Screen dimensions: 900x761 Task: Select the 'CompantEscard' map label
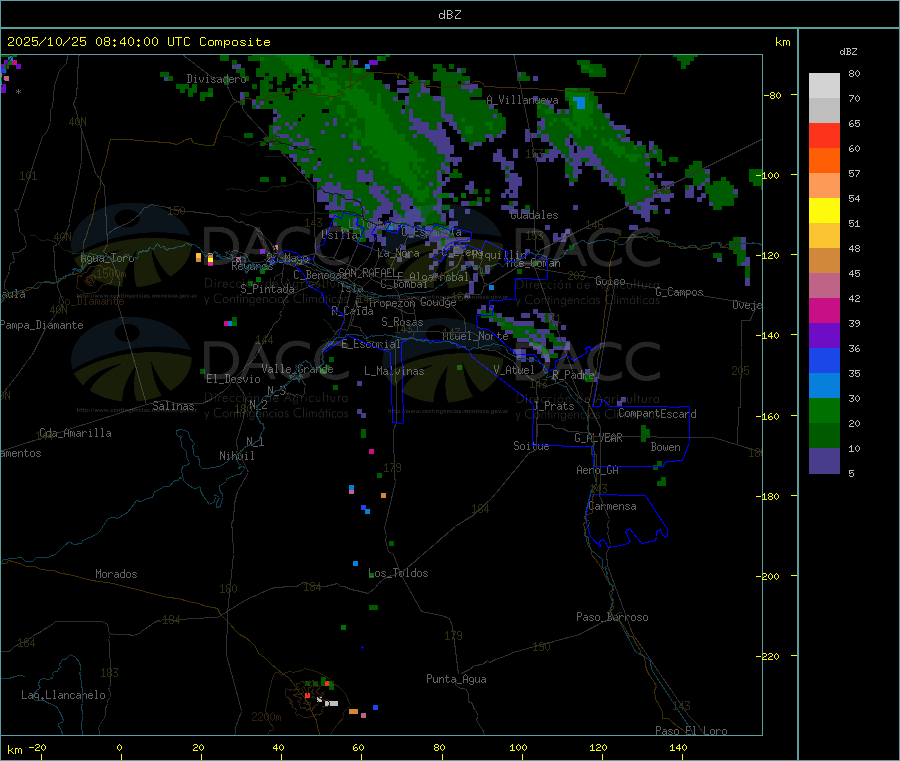(x=657, y=414)
